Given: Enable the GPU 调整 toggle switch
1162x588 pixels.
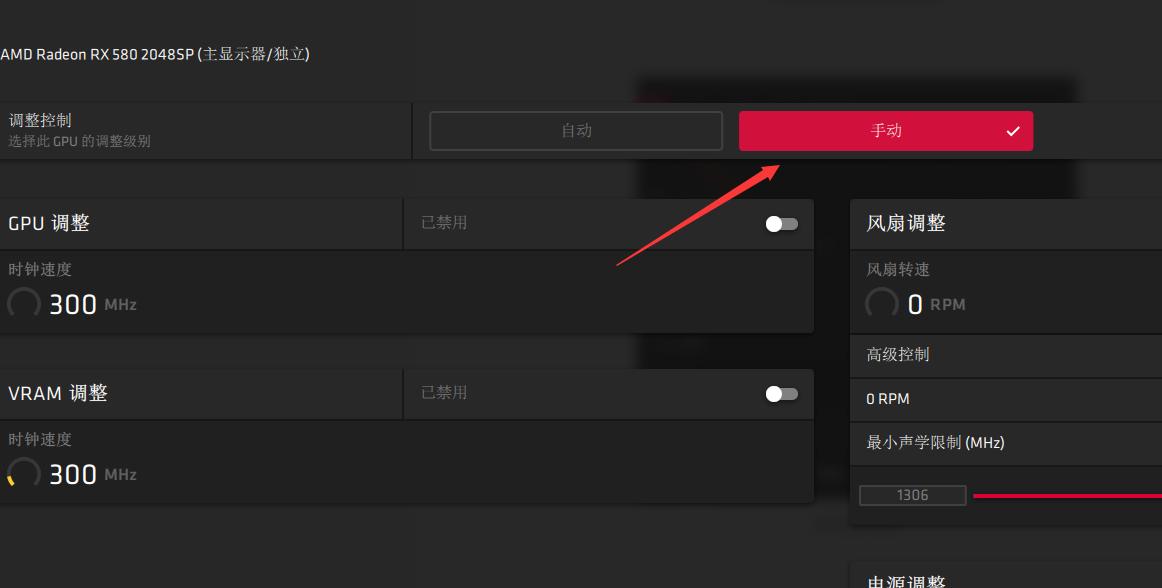Looking at the screenshot, I should pyautogui.click(x=782, y=224).
